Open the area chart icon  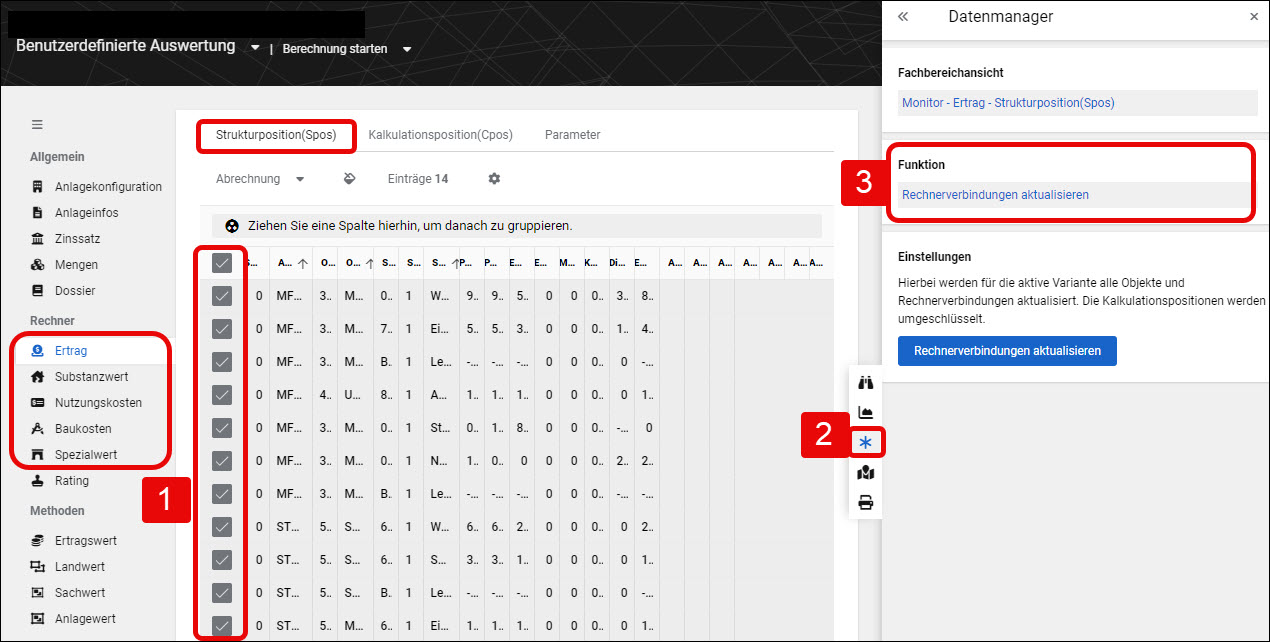coord(866,412)
